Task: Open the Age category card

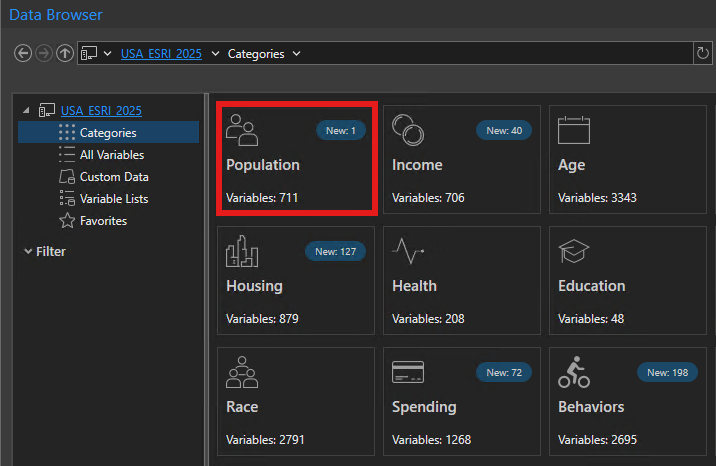Action: pyautogui.click(x=628, y=159)
